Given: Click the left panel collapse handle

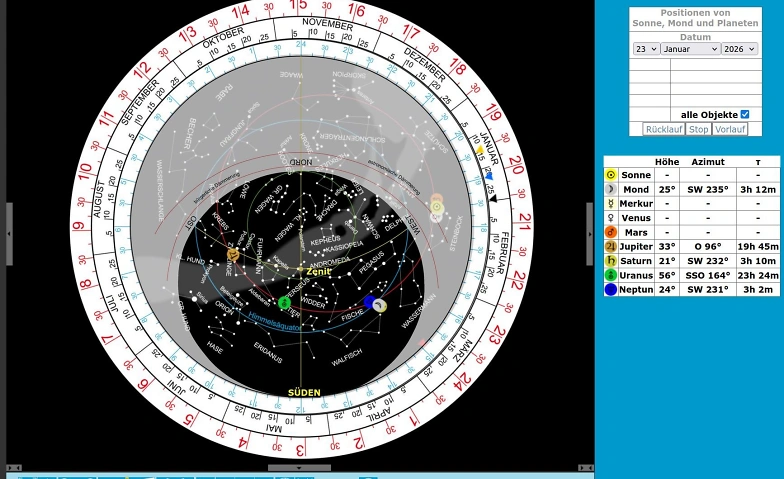Looking at the screenshot, I should coord(9,233).
